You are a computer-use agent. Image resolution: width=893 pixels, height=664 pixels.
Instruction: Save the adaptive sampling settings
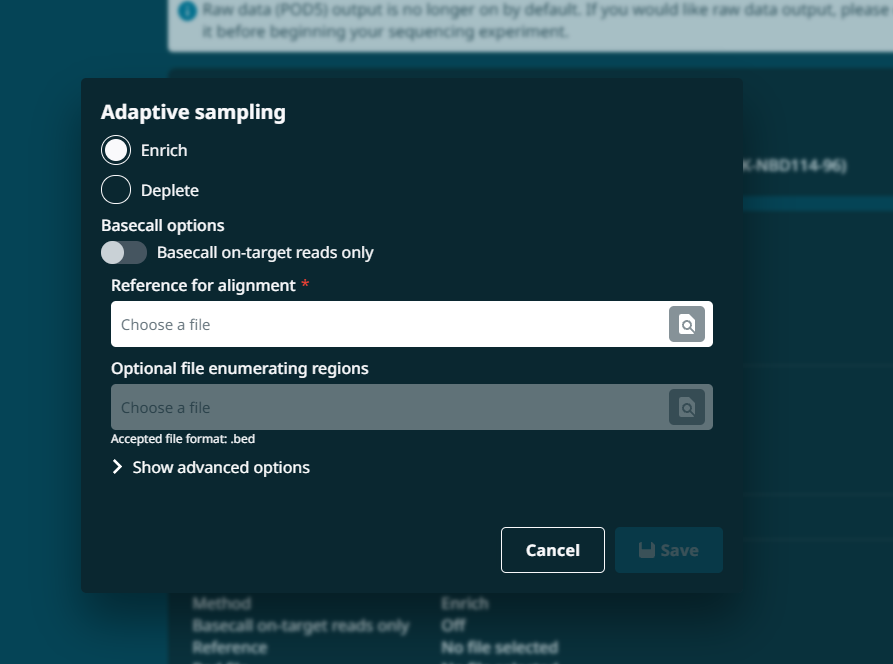click(668, 549)
